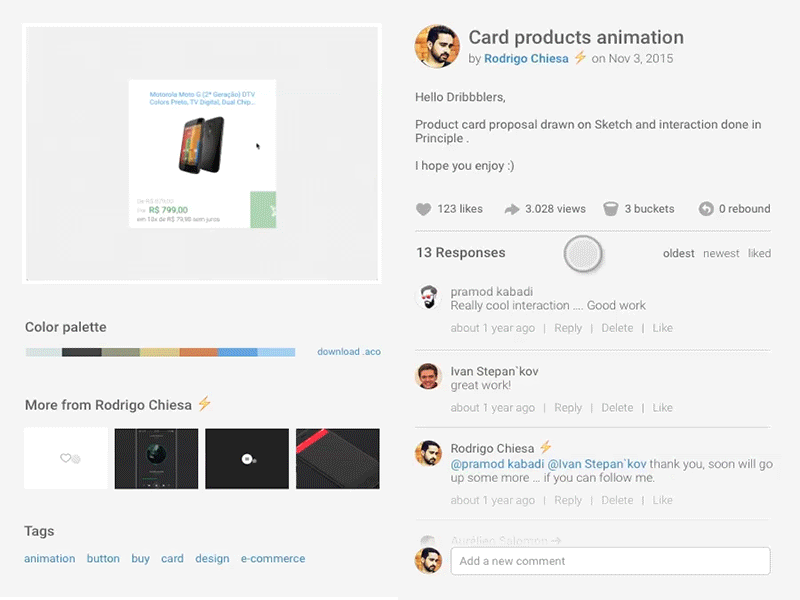Click Ivan Stepan`kov's avatar

[428, 376]
